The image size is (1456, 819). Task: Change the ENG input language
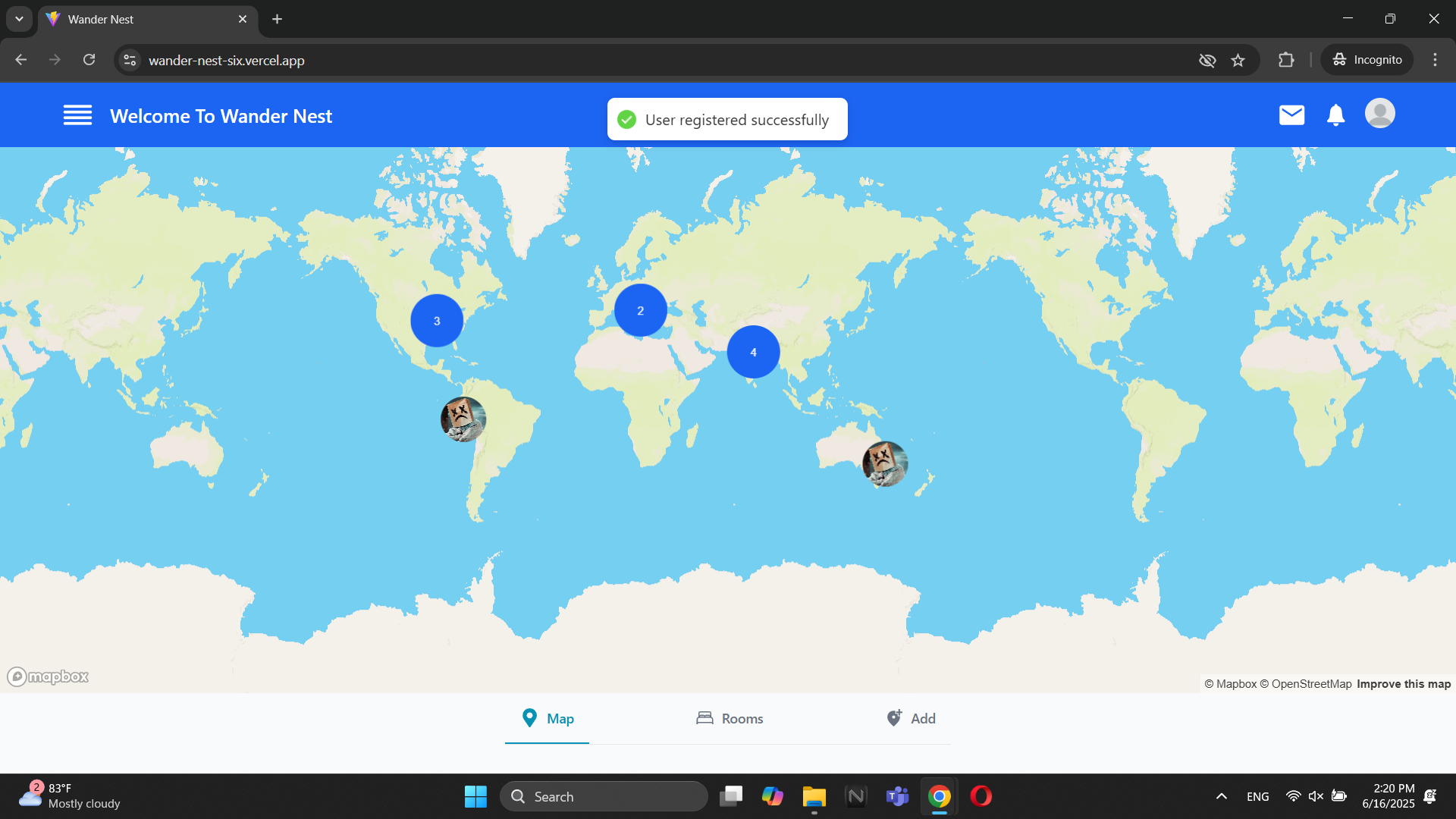coord(1257,796)
